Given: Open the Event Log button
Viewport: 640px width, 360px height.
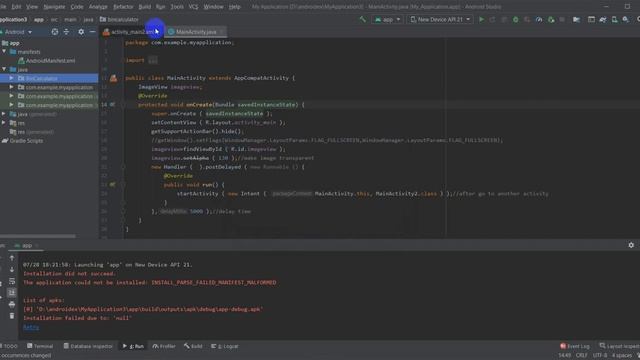Looking at the screenshot, I should coord(575,346).
